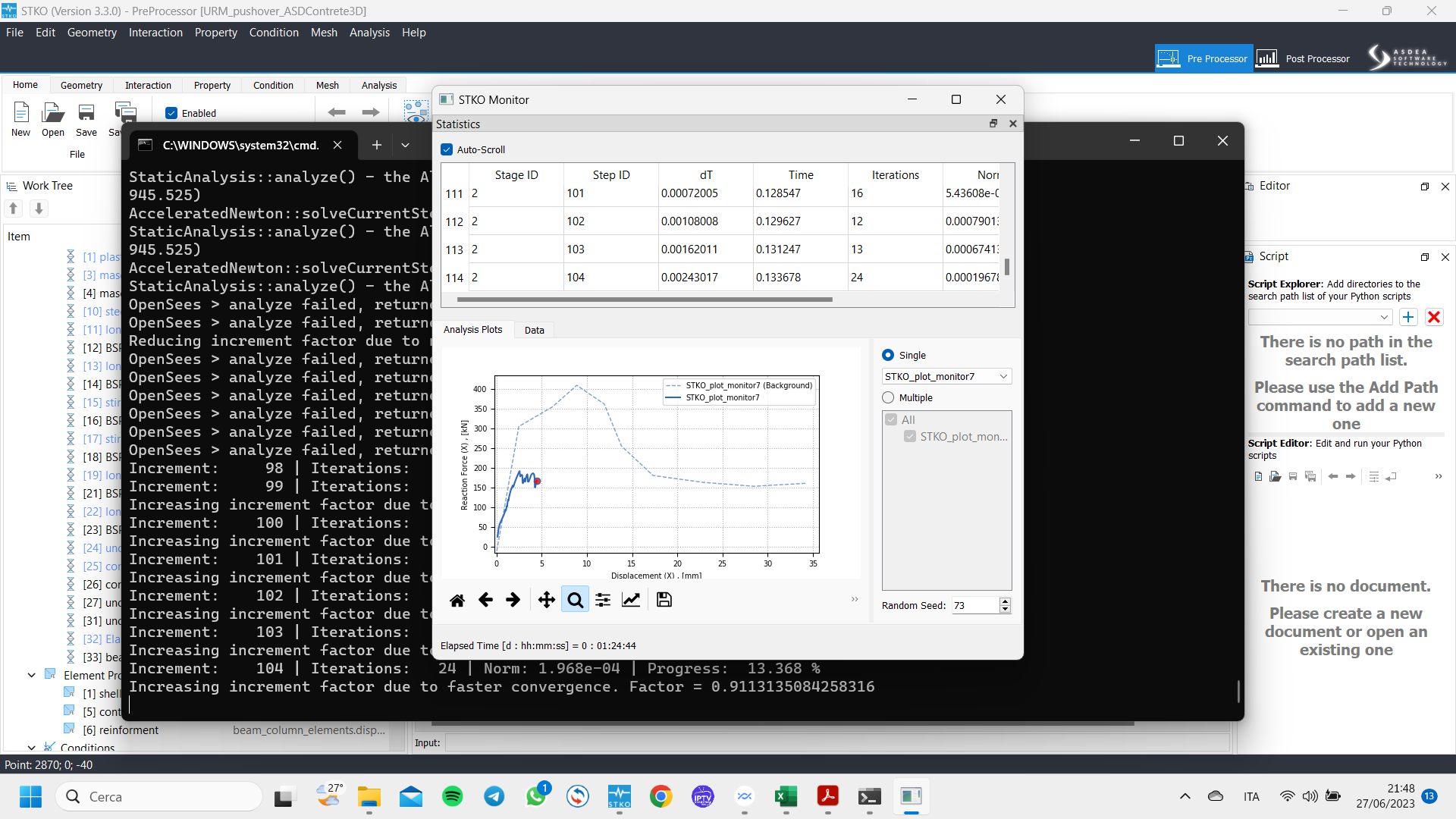Open plot axis and curve editor
The image size is (1456, 819).
(x=631, y=600)
